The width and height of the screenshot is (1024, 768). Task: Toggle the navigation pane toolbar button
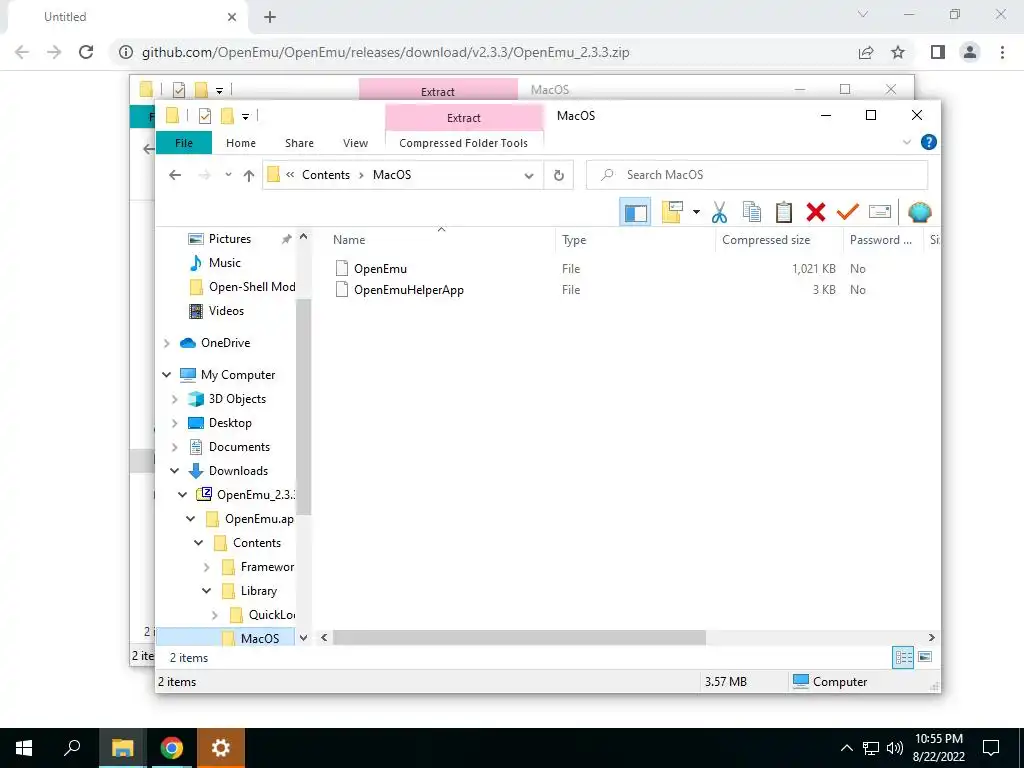635,212
